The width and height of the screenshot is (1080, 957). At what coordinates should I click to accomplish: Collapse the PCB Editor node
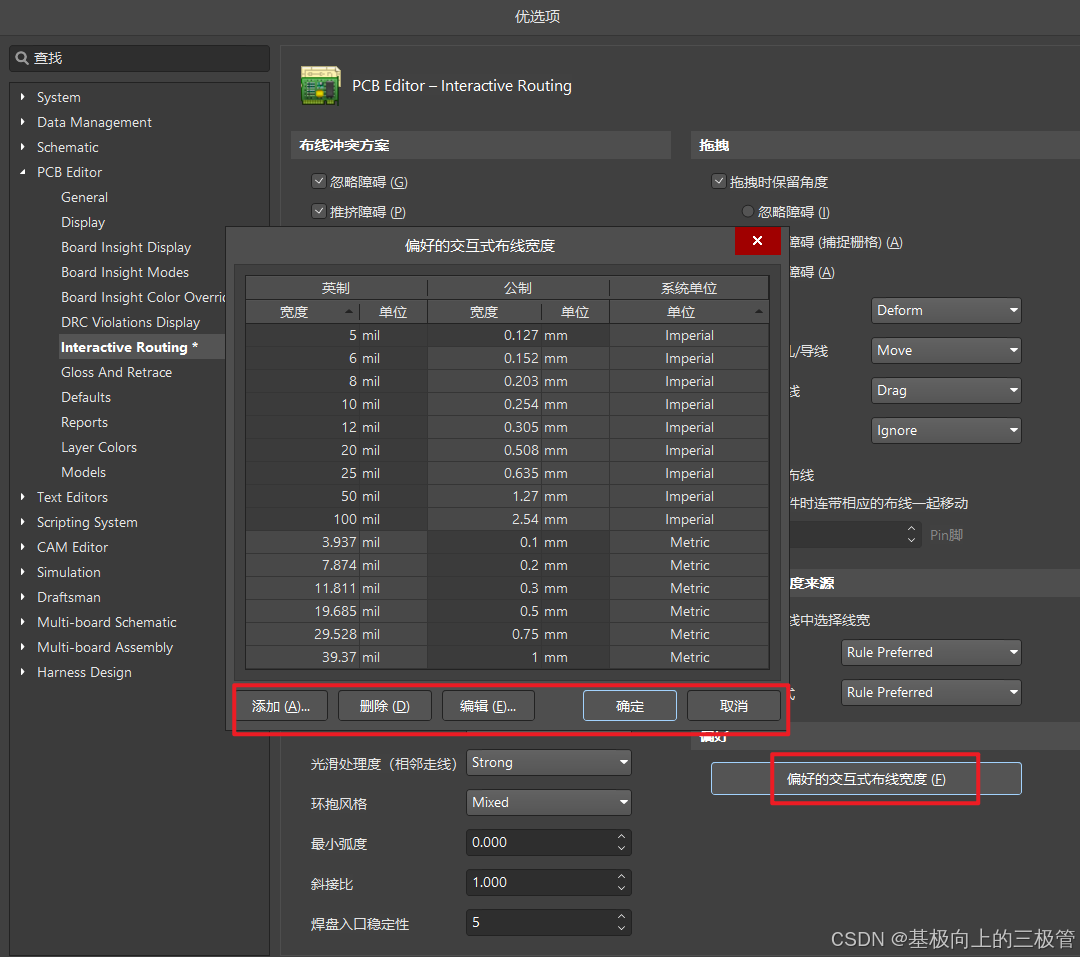(23, 172)
